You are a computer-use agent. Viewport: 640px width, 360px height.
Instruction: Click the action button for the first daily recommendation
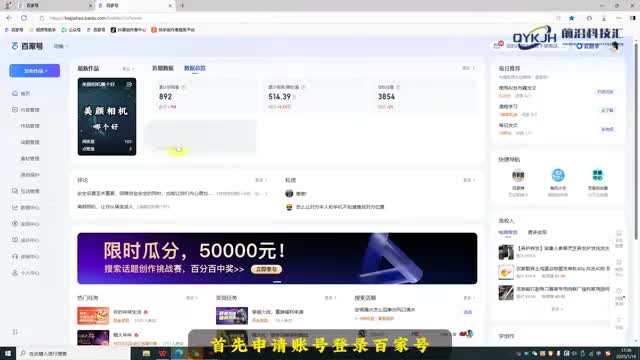[x=605, y=92]
